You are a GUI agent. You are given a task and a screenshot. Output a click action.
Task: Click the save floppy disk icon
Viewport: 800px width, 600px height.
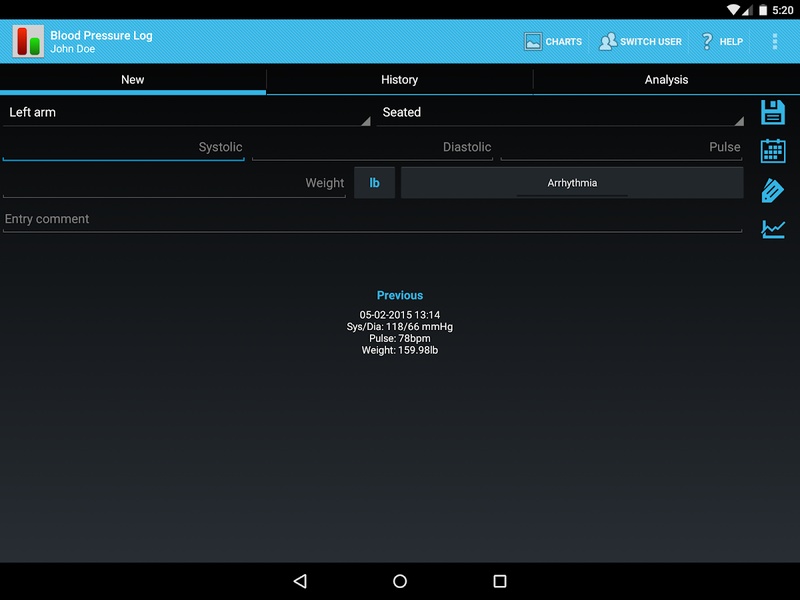coord(773,112)
